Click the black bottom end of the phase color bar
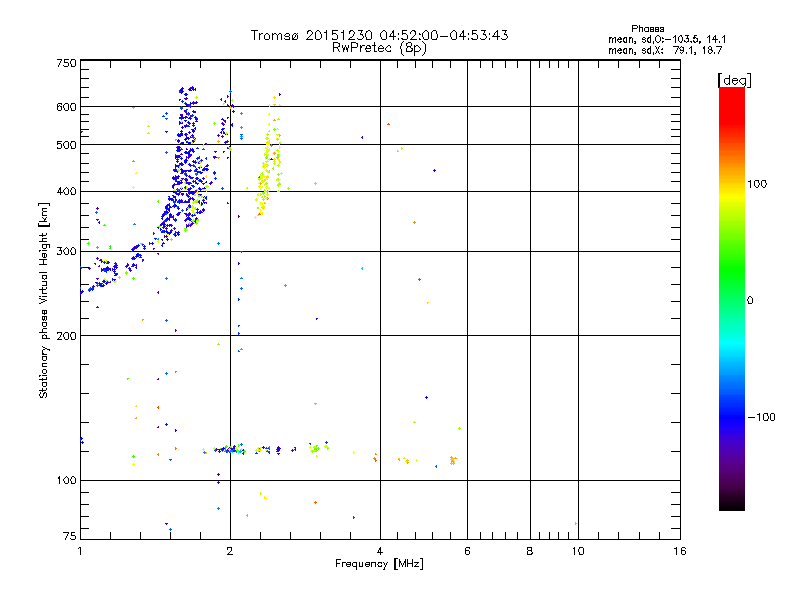800x600 pixels. [x=732, y=504]
